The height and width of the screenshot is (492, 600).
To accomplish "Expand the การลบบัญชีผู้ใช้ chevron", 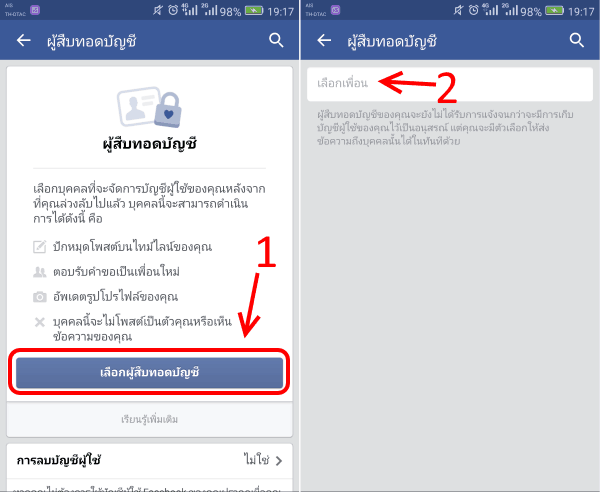I will (279, 461).
